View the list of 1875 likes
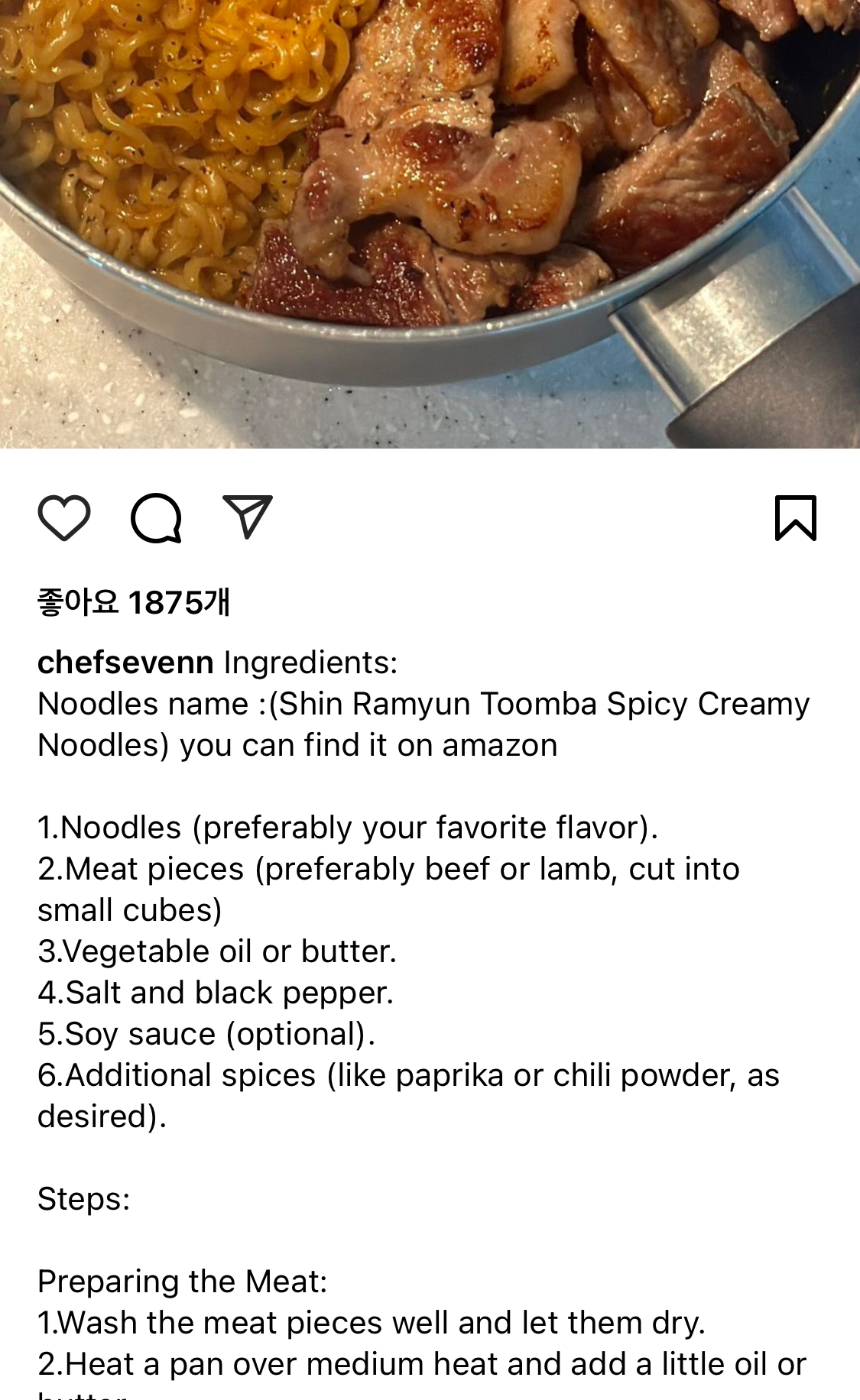The width and height of the screenshot is (860, 1400). click(x=134, y=603)
